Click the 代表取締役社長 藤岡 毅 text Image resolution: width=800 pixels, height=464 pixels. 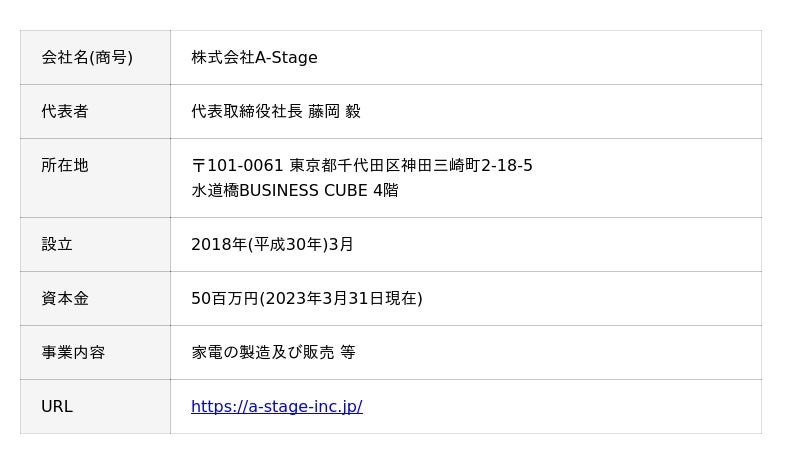[x=275, y=112]
